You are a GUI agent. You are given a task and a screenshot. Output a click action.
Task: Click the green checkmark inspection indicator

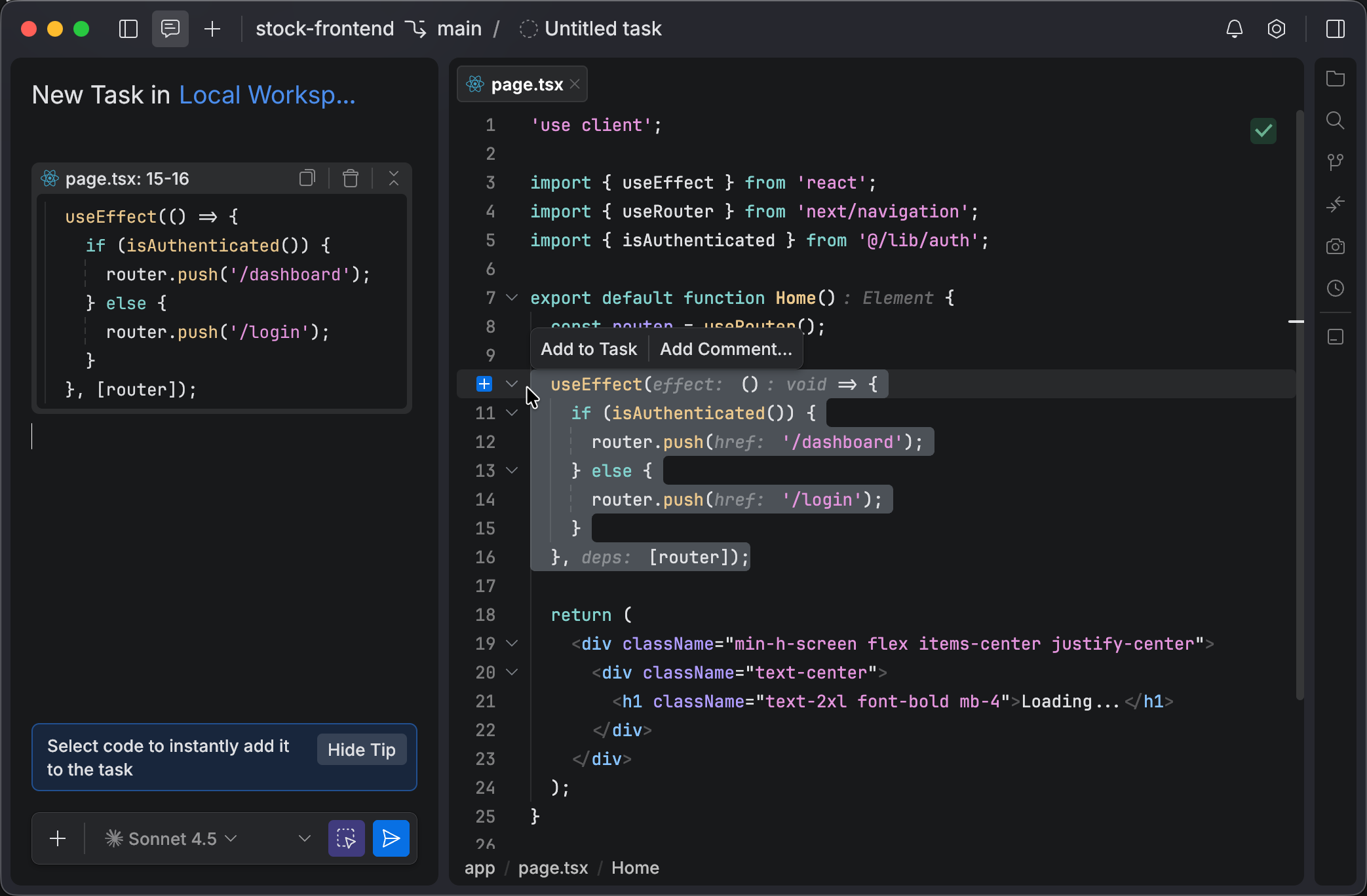point(1263,131)
